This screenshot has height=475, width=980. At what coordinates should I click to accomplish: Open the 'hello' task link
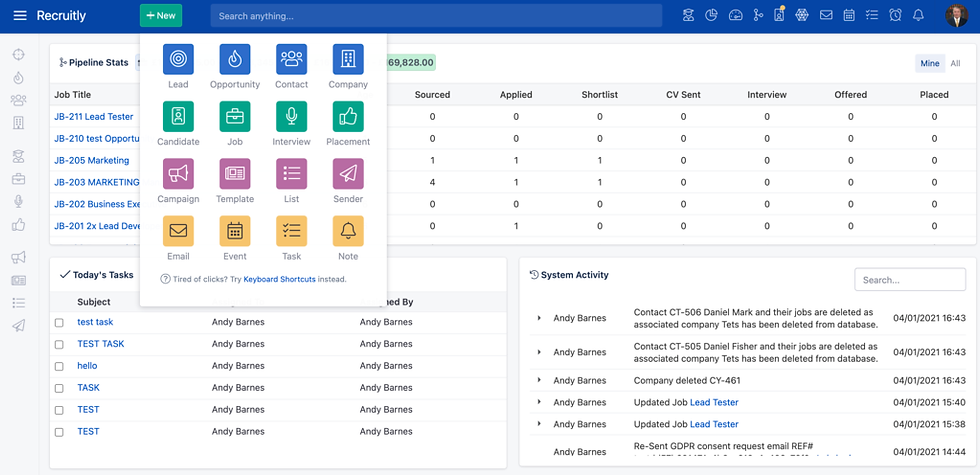88,366
